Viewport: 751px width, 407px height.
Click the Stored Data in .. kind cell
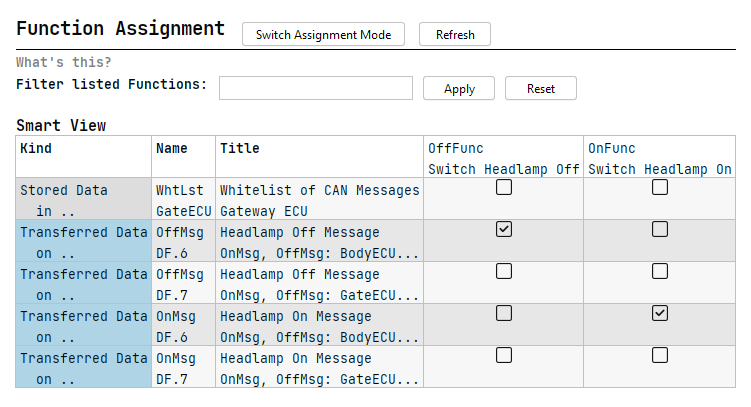(84, 199)
